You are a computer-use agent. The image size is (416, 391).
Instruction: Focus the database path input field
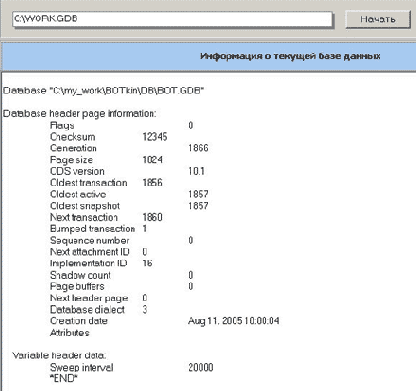point(172,20)
